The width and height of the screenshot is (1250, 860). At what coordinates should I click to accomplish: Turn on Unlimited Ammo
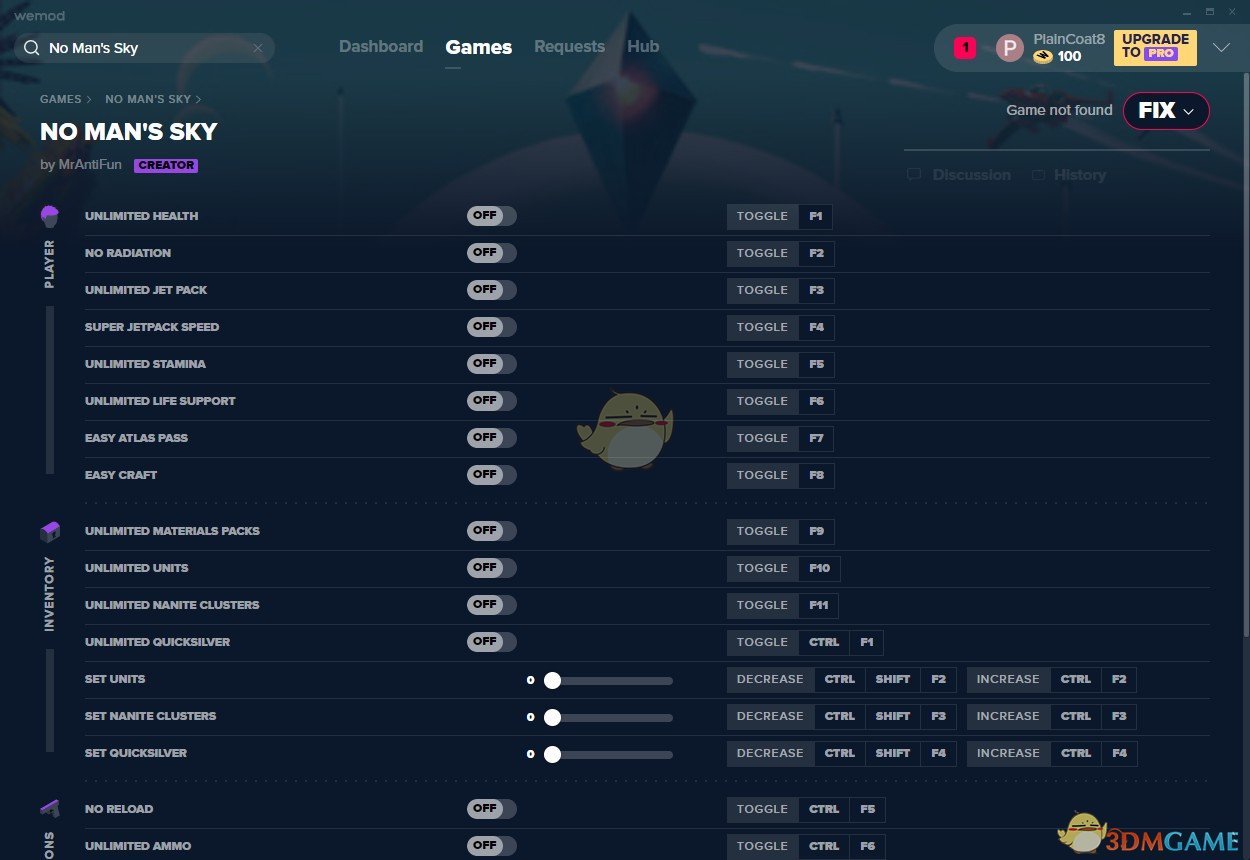(x=492, y=846)
